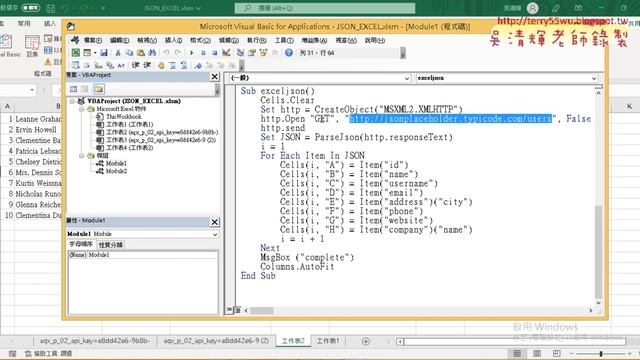Toggle Design Mode icon

[226, 53]
